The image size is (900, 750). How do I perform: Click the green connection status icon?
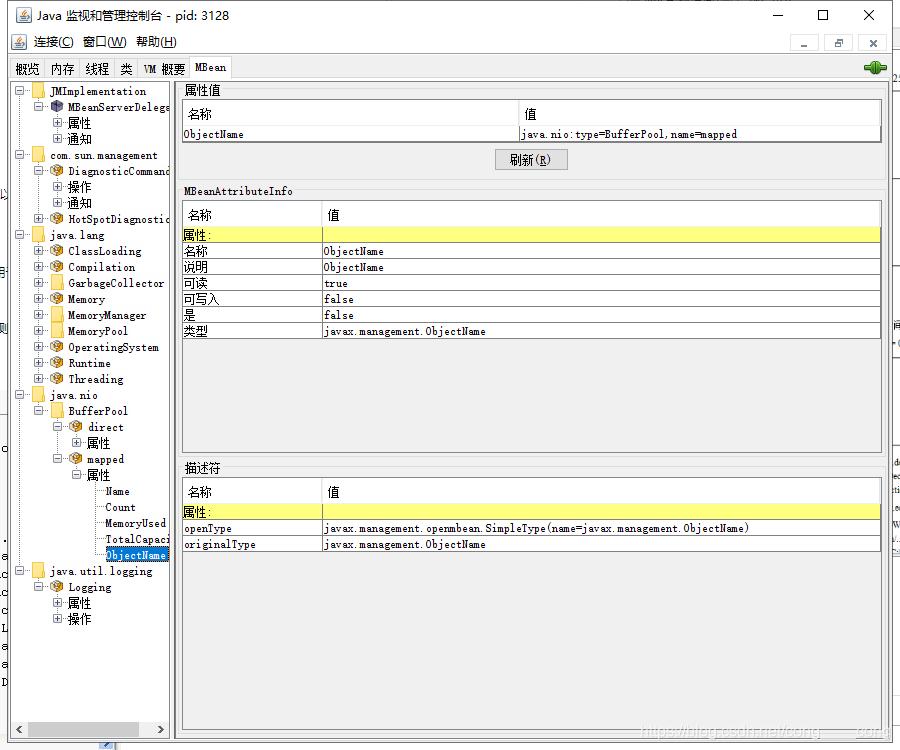[875, 68]
